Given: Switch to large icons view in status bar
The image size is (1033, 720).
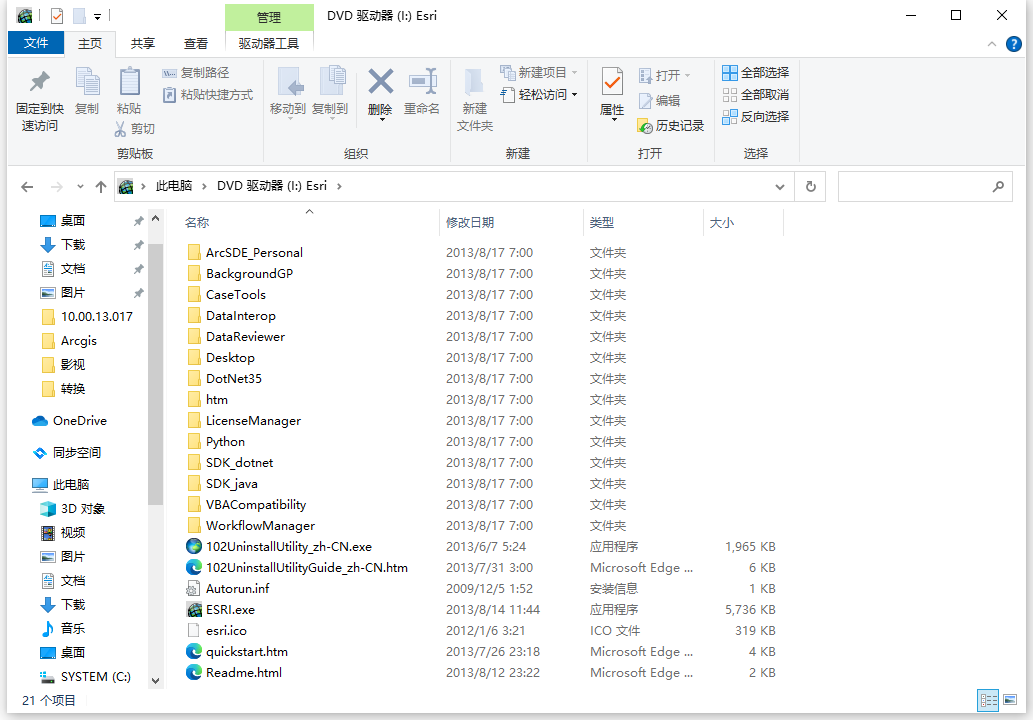Looking at the screenshot, I should click(1009, 700).
